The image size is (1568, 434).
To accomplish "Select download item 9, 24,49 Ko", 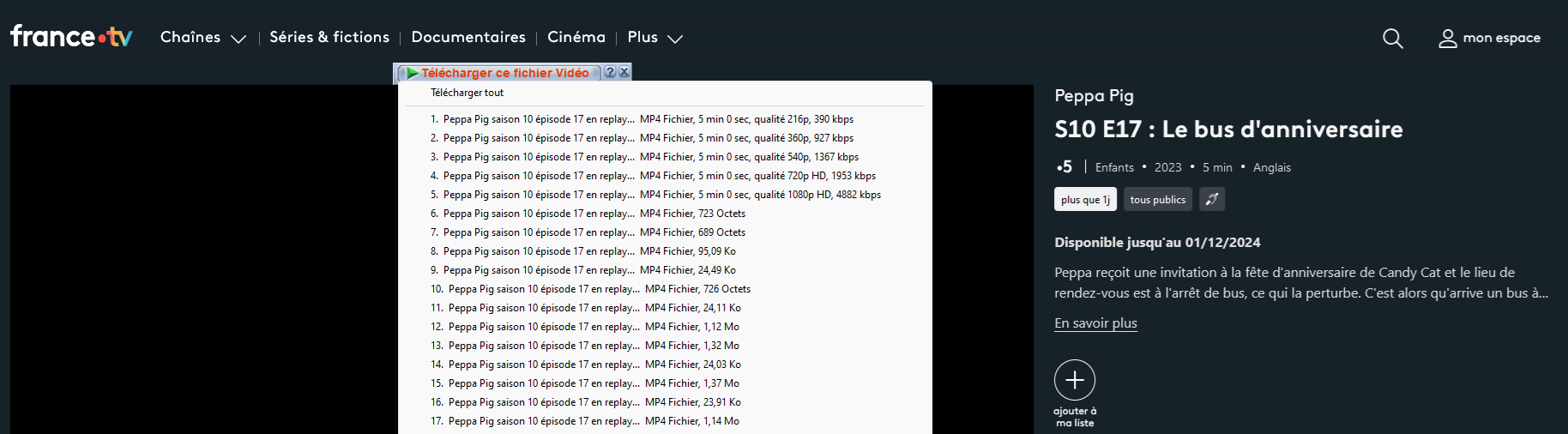I will coord(665,270).
